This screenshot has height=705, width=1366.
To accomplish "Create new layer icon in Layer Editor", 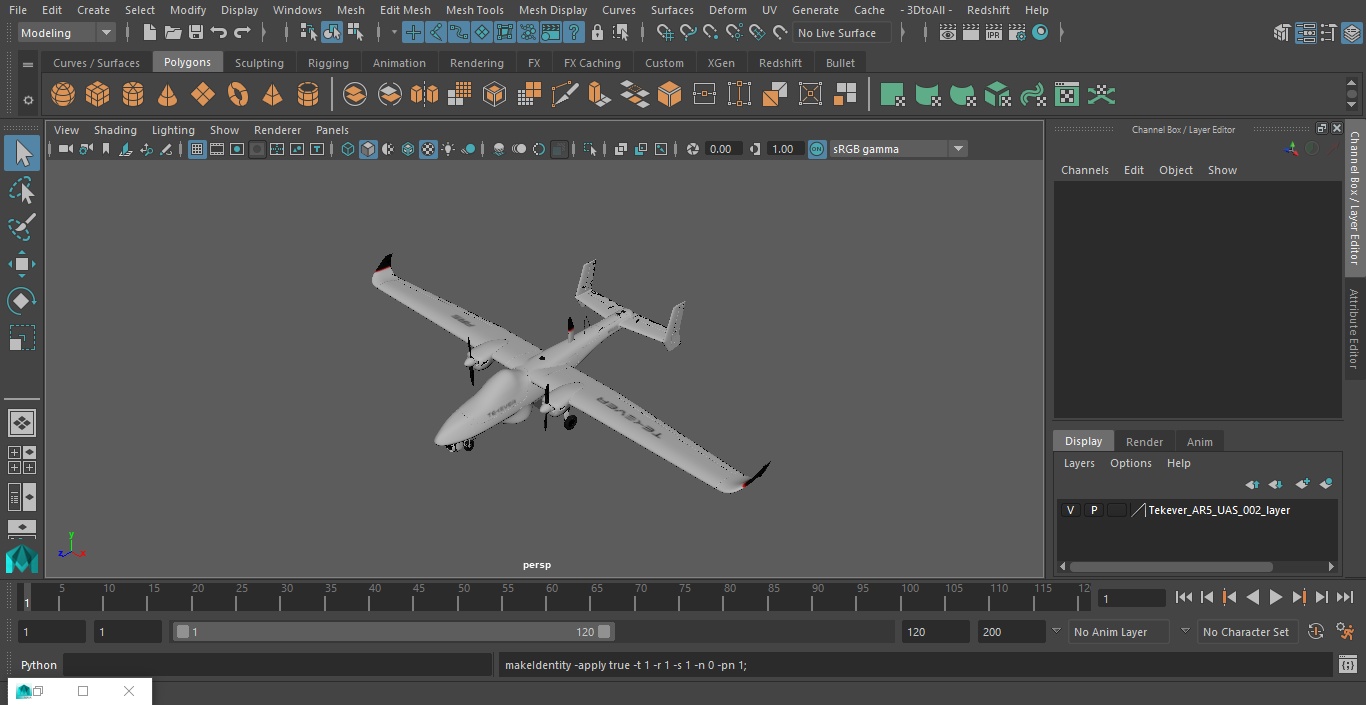I will pos(1302,484).
